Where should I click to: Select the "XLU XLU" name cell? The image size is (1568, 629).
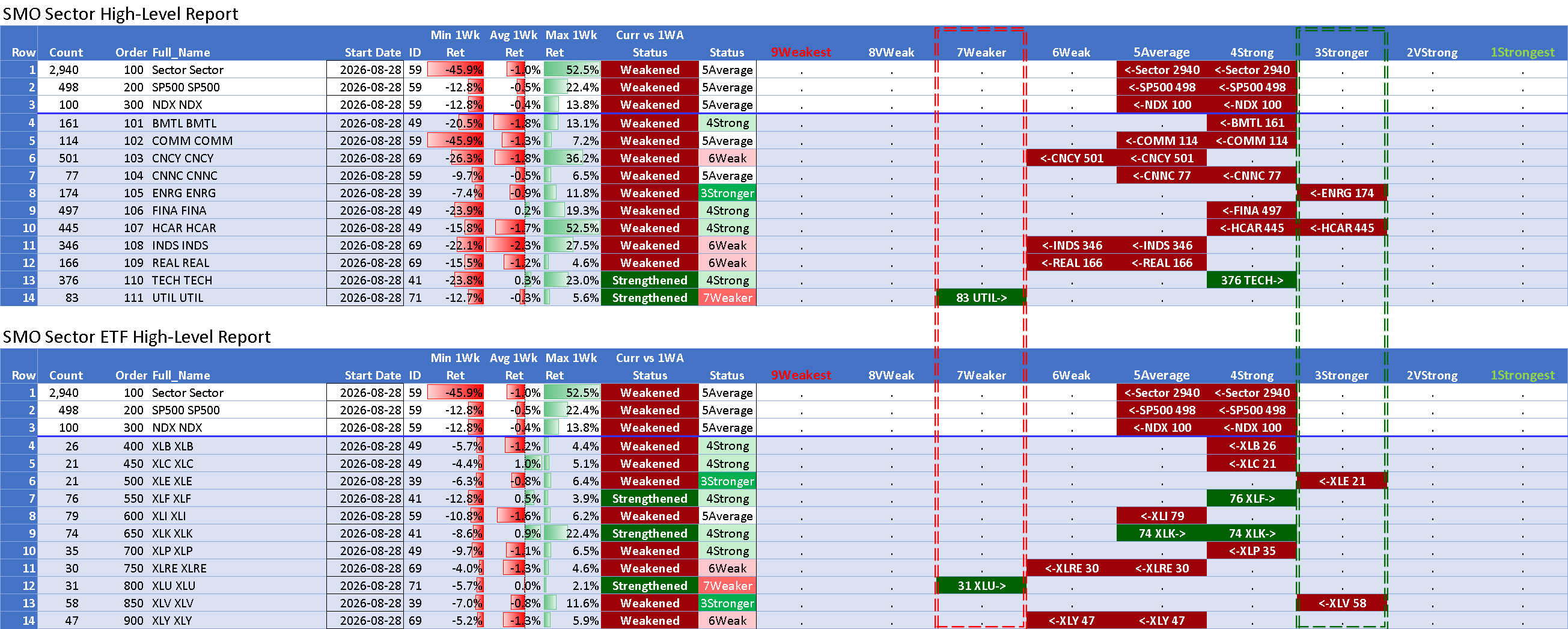tap(173, 586)
